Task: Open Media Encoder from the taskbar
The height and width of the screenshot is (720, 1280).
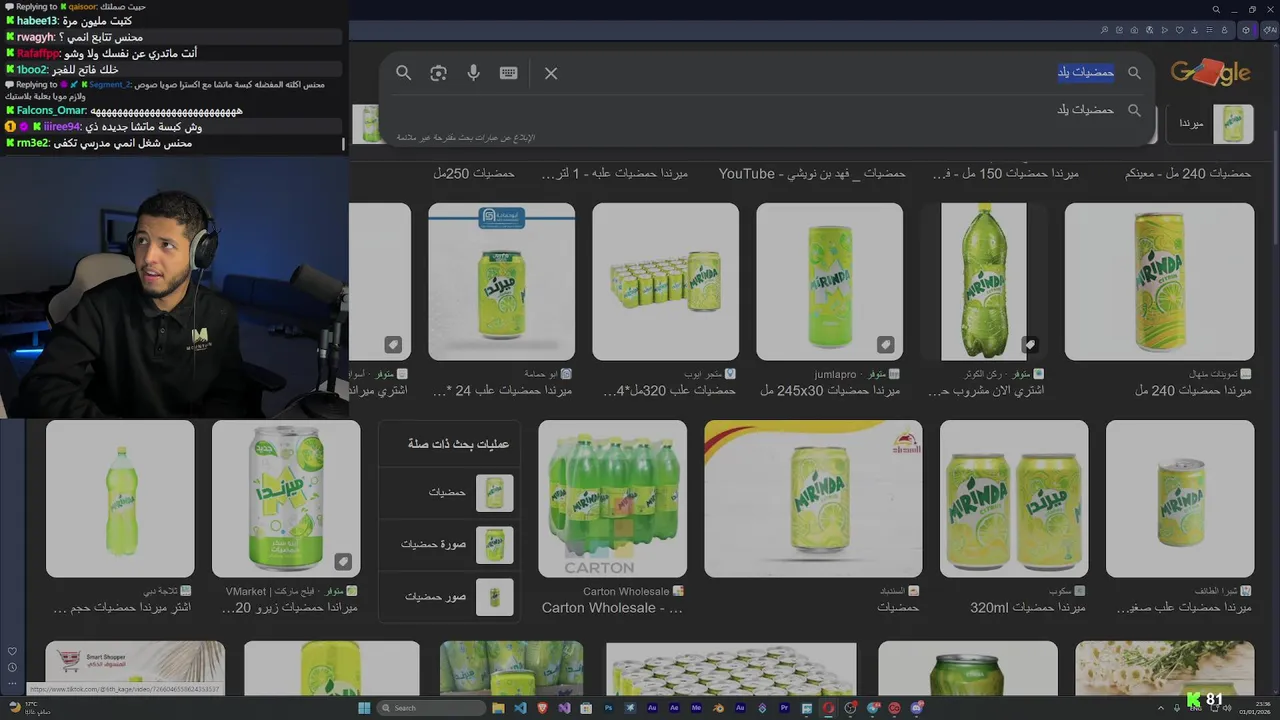Action: tap(696, 708)
